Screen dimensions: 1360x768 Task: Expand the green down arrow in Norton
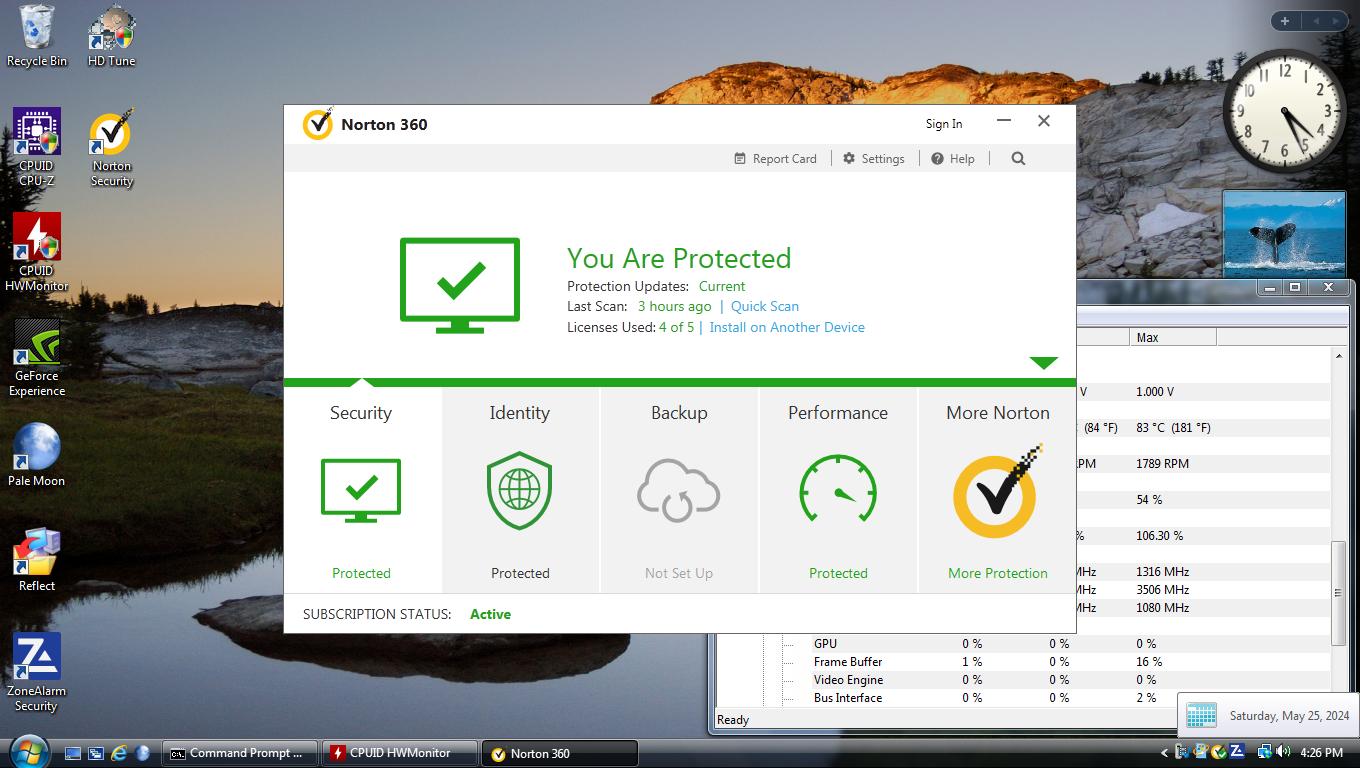tap(1043, 363)
